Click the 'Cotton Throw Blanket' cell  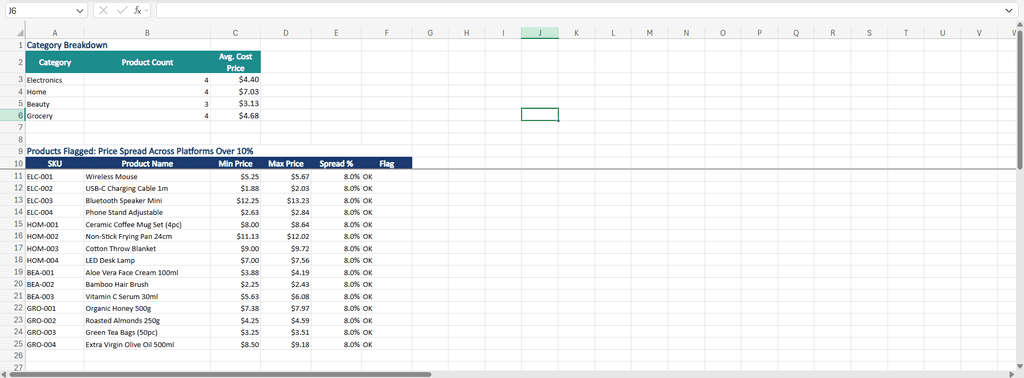(x=147, y=248)
